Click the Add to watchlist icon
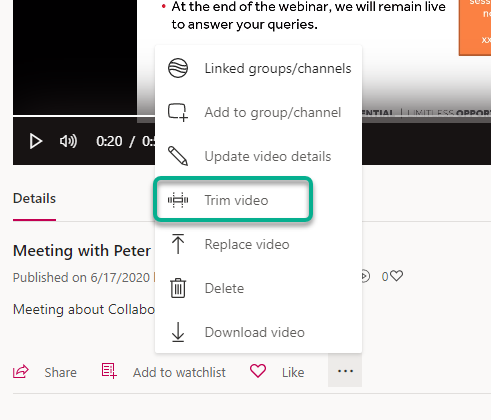This screenshot has height=420, width=491. point(109,371)
